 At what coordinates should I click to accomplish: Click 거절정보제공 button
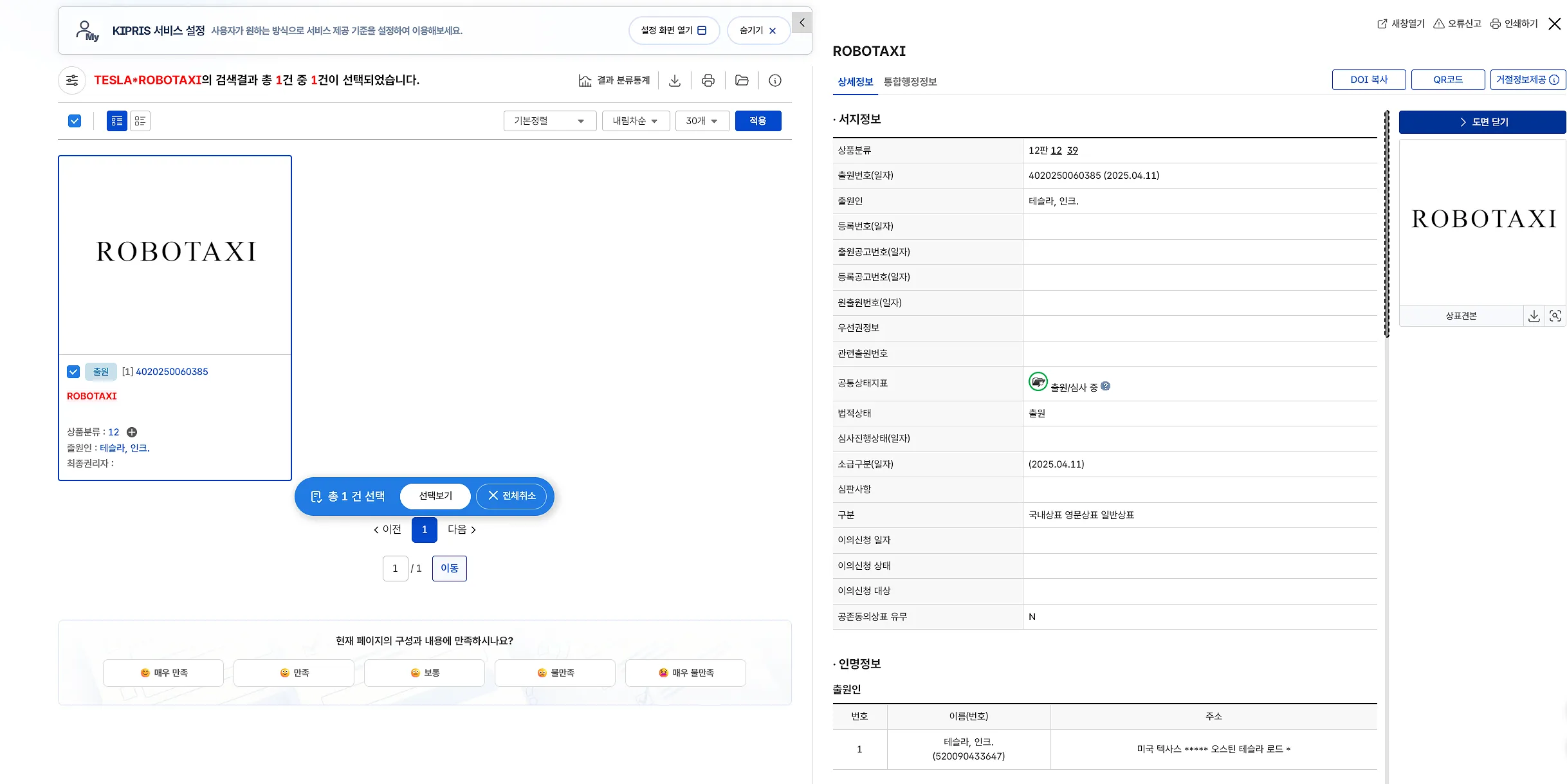[x=1528, y=80]
